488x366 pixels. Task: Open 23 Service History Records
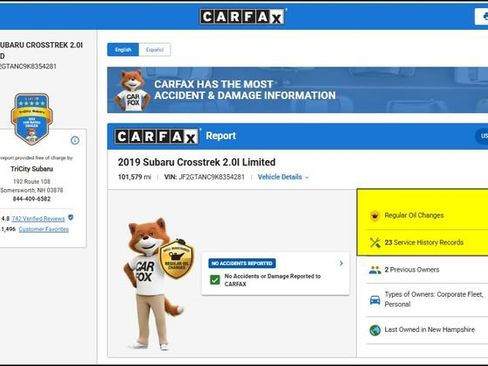pos(424,242)
